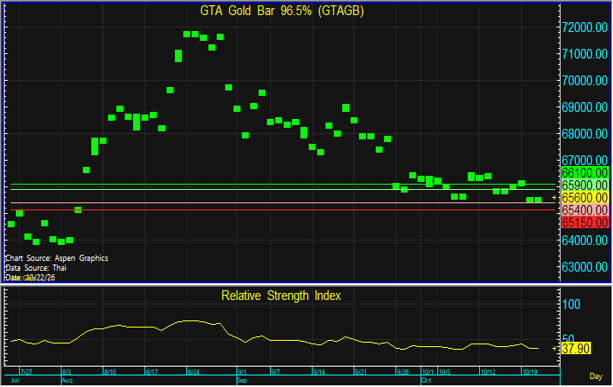Select the 9/14 date axis label
Image resolution: width=613 pixels, height=387 pixels.
319,372
